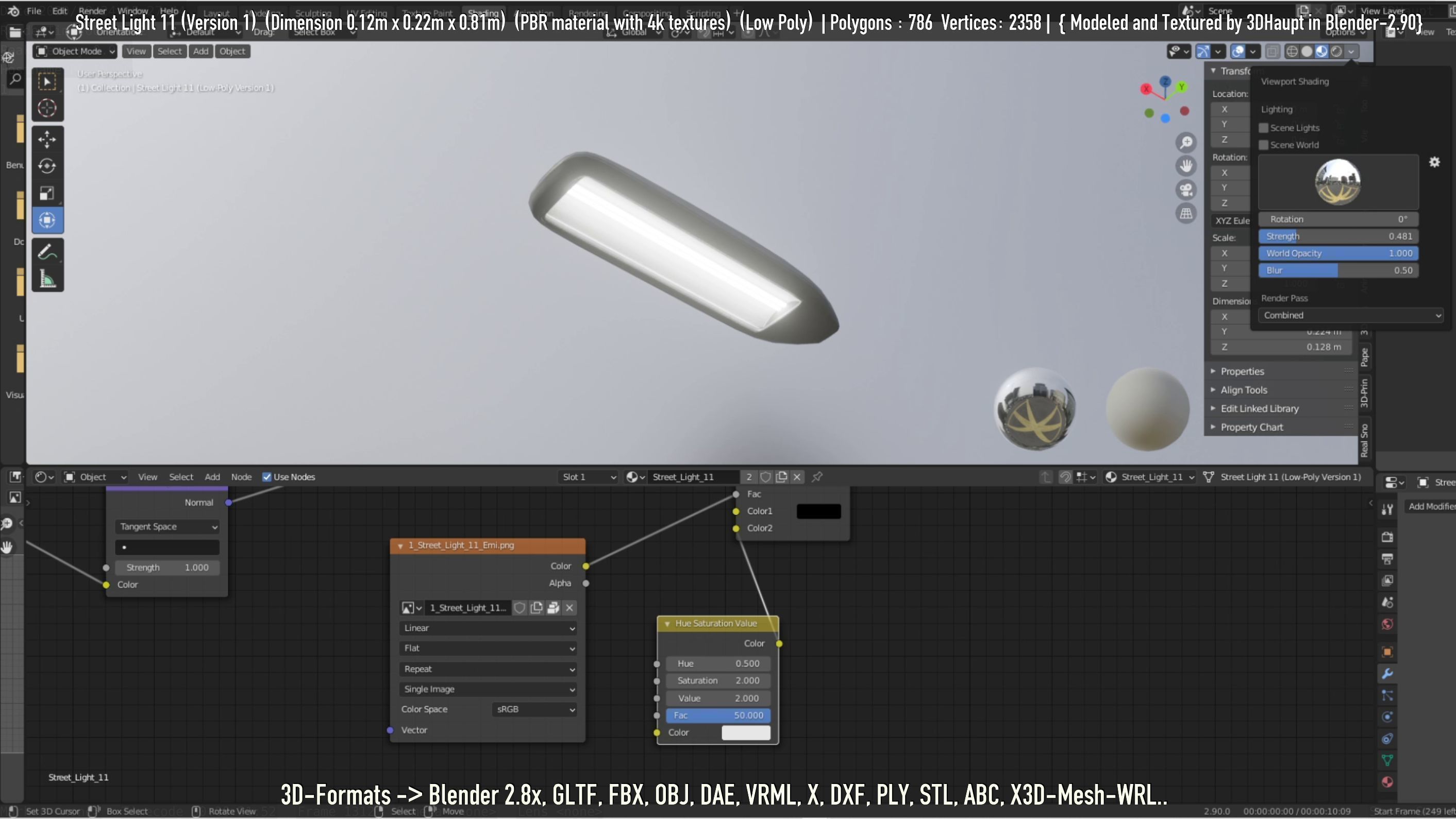The image size is (1456, 819).
Task: Switch to Wireframe viewport shading
Action: pos(1292,52)
